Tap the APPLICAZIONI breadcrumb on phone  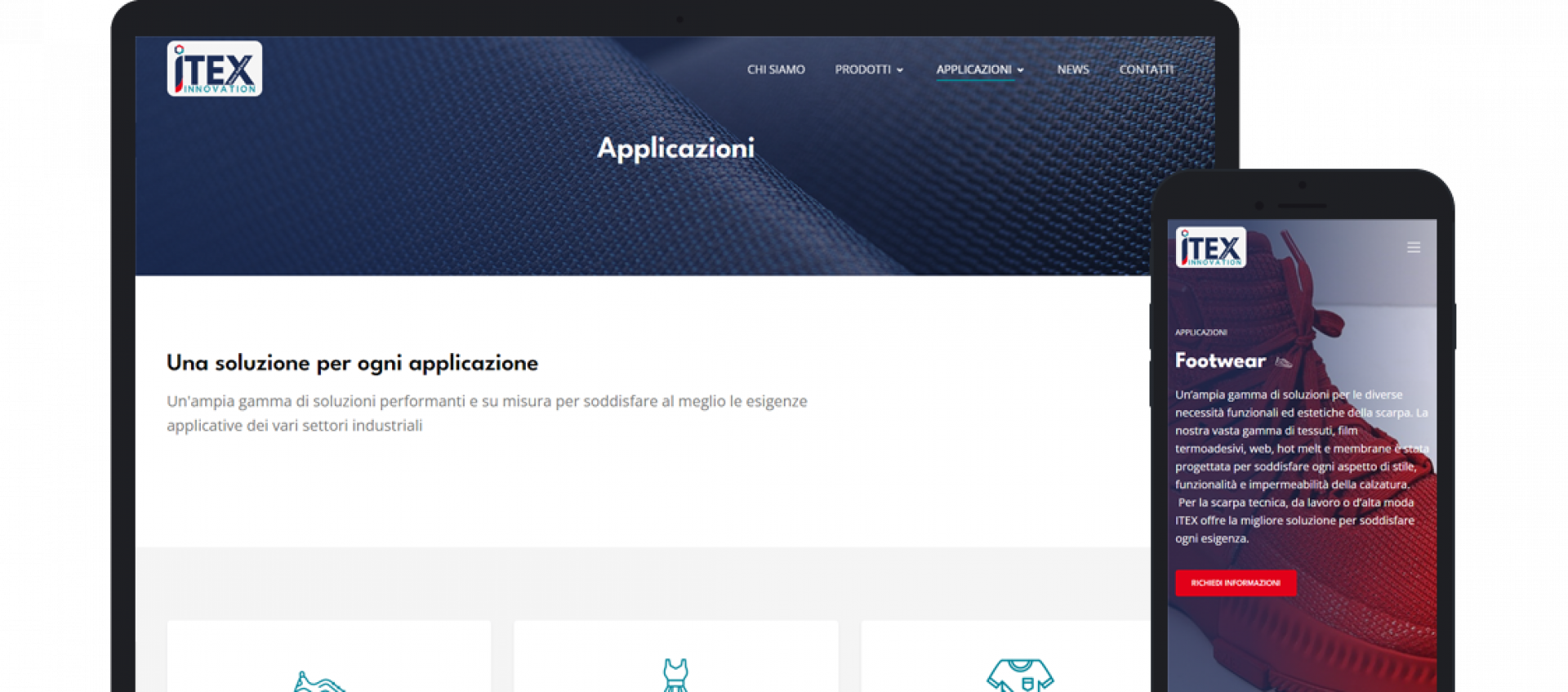tap(1200, 333)
